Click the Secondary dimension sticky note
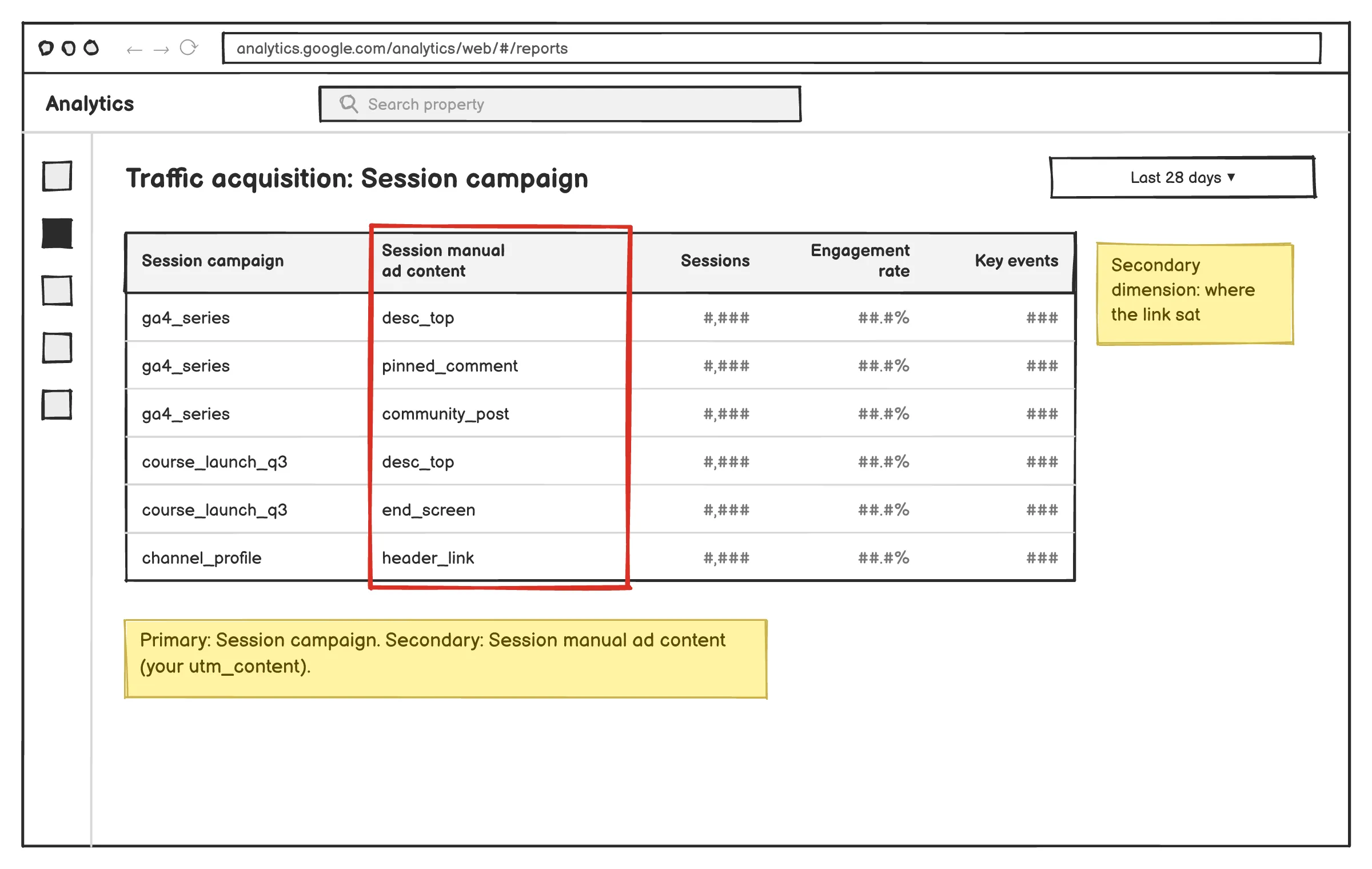Image resolution: width=1372 pixels, height=869 pixels. coord(1195,294)
